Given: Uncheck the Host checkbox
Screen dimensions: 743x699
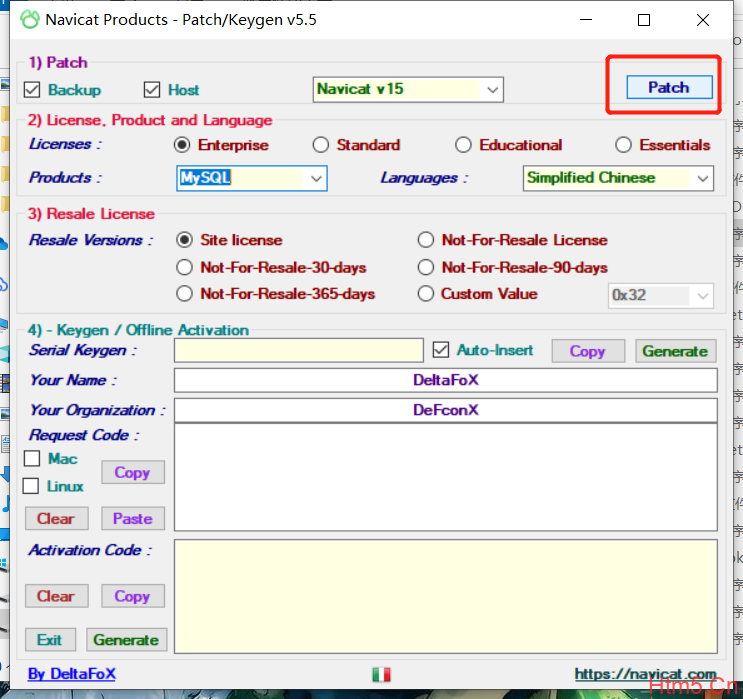Looking at the screenshot, I should [152, 90].
